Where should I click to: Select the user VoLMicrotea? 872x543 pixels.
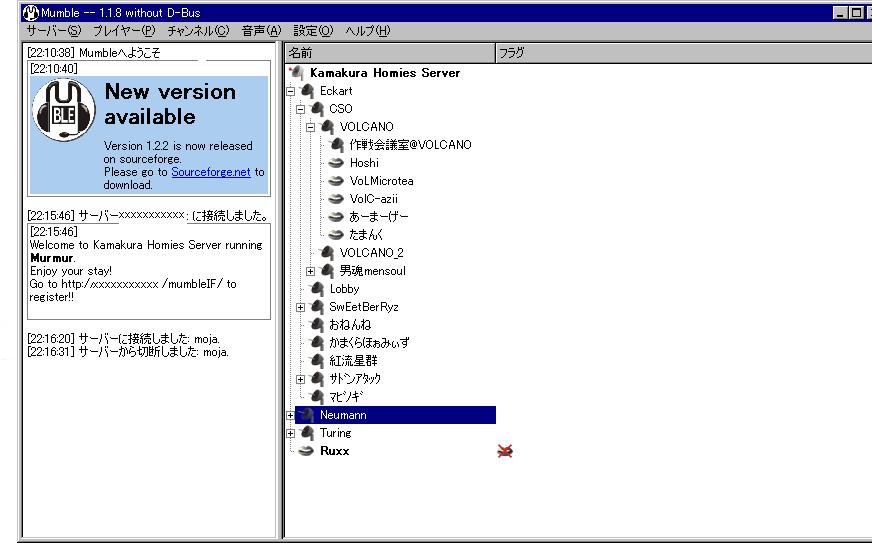pos(382,181)
